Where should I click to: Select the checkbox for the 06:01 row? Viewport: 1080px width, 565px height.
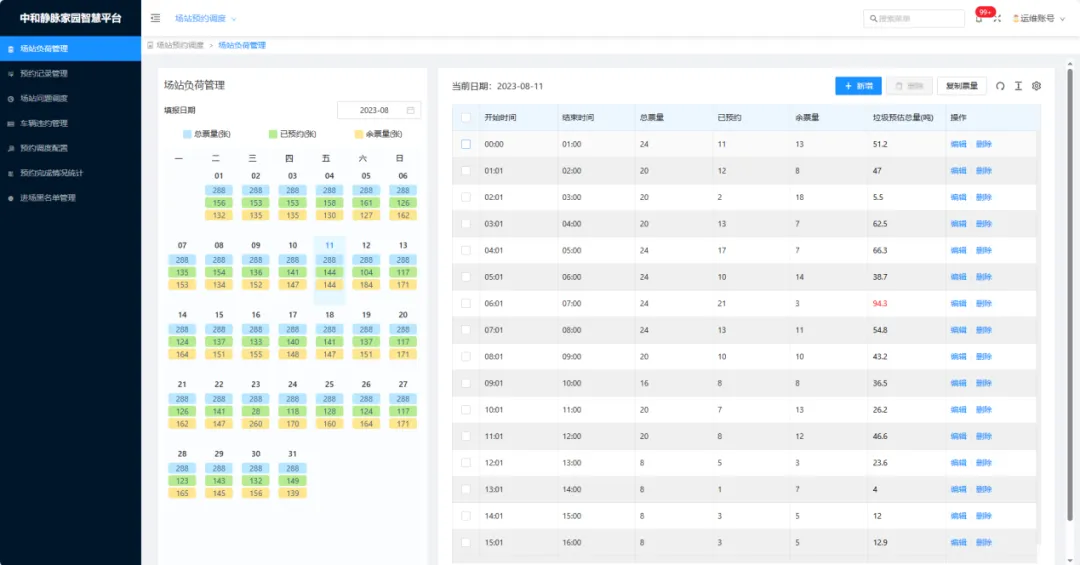(466, 303)
